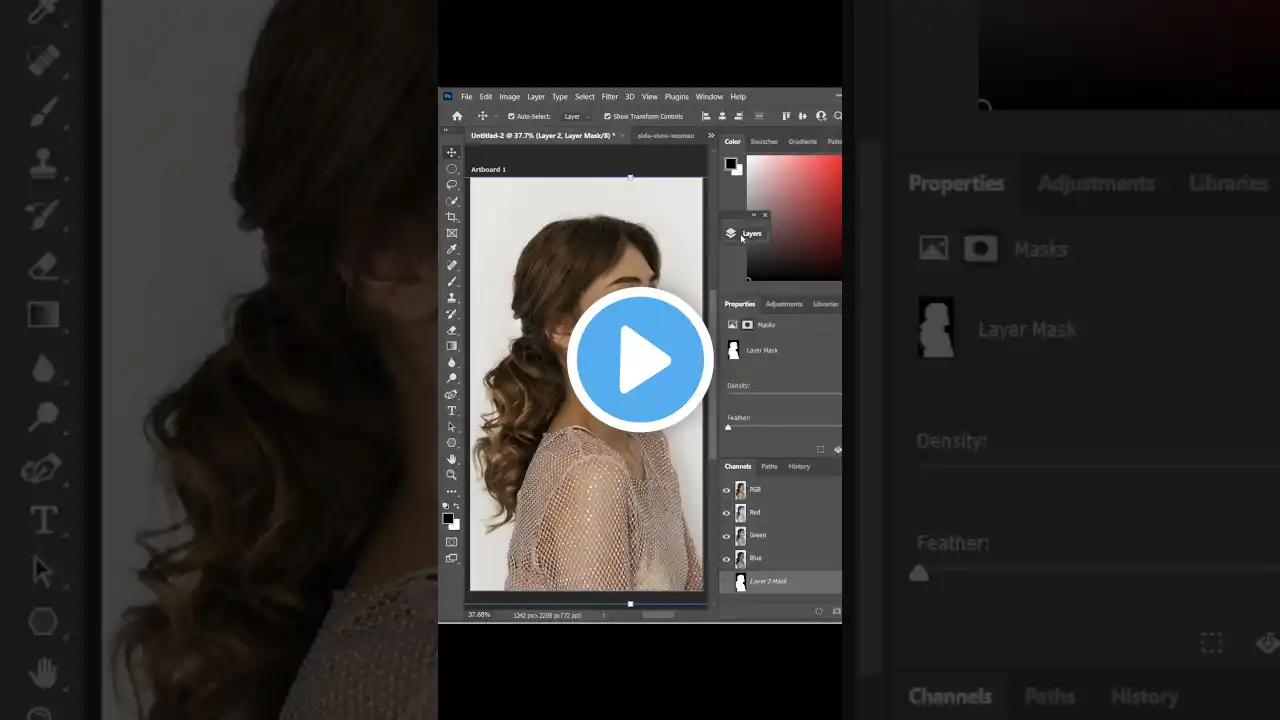The image size is (1280, 720).
Task: Select the Zoom tool
Action: pos(452,475)
